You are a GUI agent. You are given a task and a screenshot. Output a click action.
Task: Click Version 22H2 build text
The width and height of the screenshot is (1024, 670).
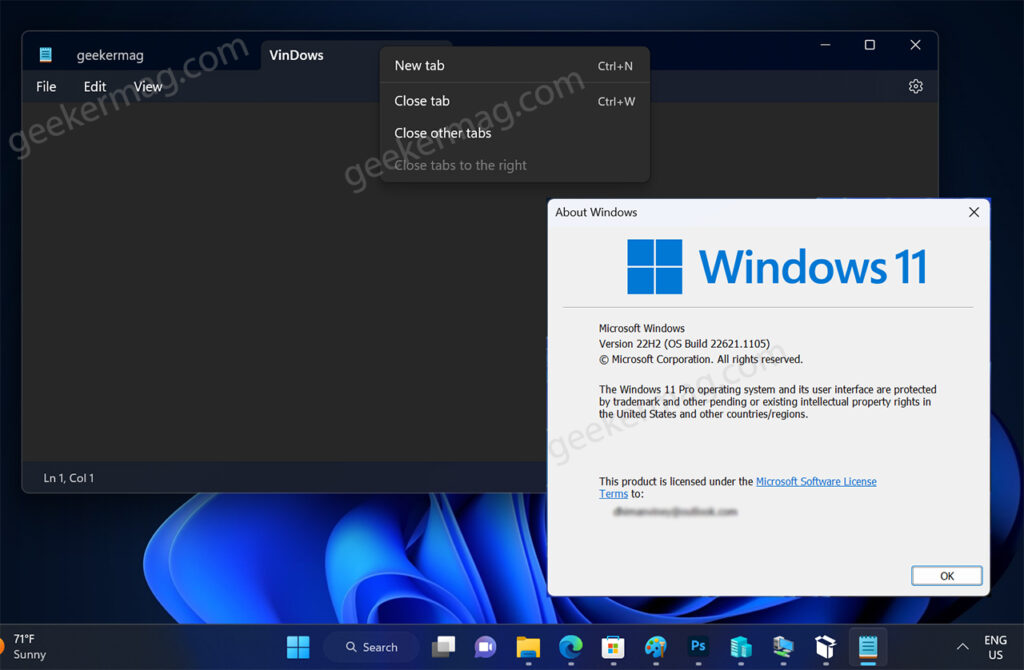[684, 343]
